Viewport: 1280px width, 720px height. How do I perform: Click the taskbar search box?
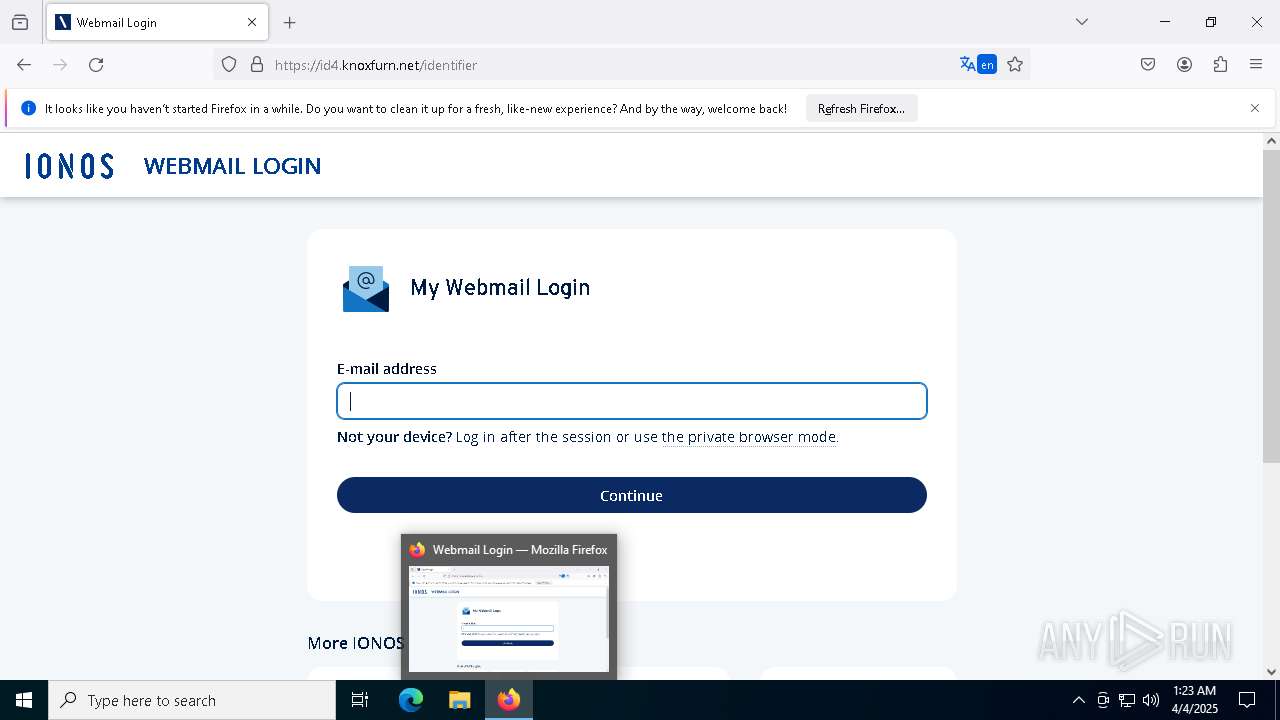pyautogui.click(x=192, y=700)
